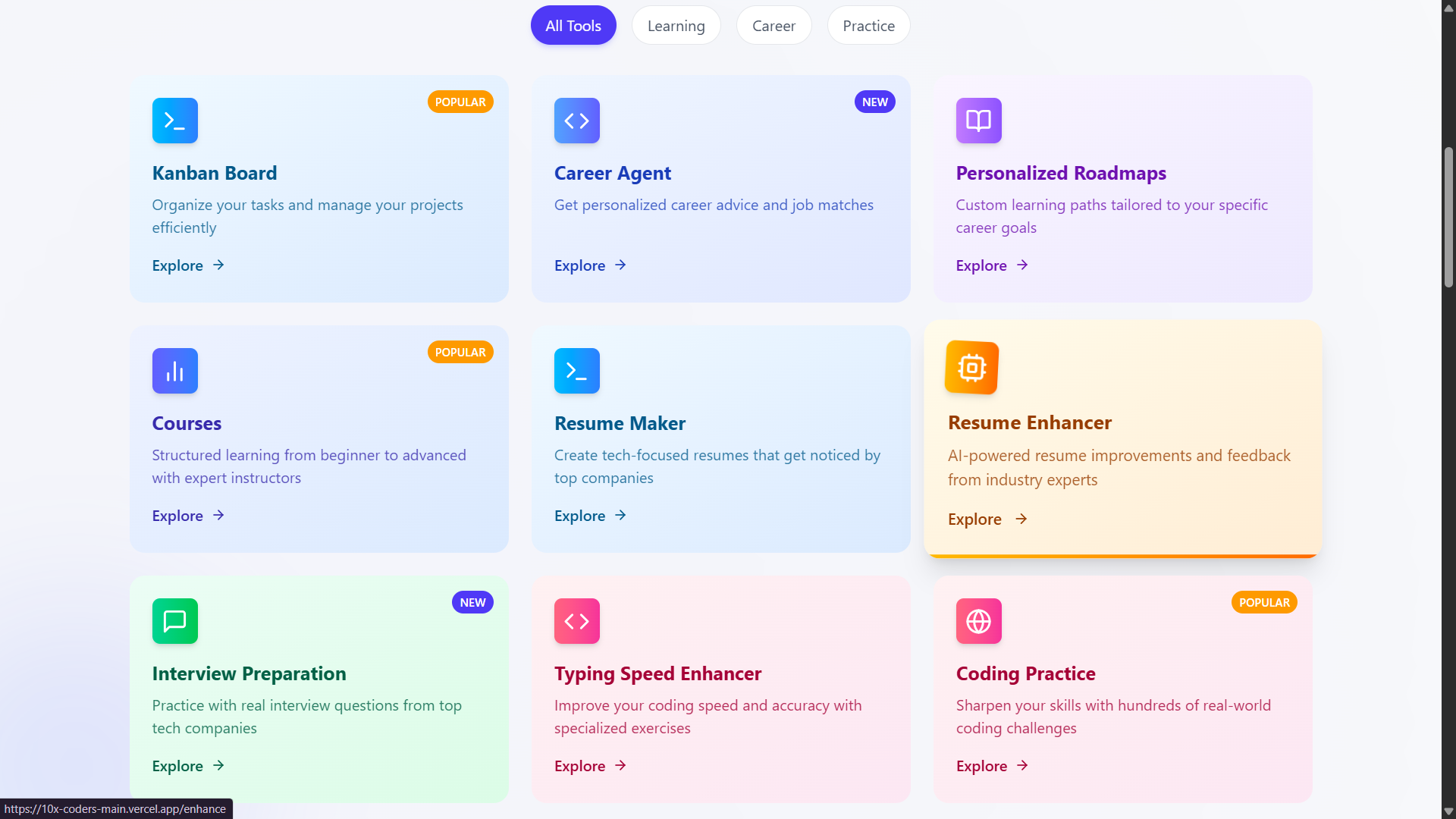Click the Personalized Roadmaps book icon
The height and width of the screenshot is (819, 1456).
point(978,121)
